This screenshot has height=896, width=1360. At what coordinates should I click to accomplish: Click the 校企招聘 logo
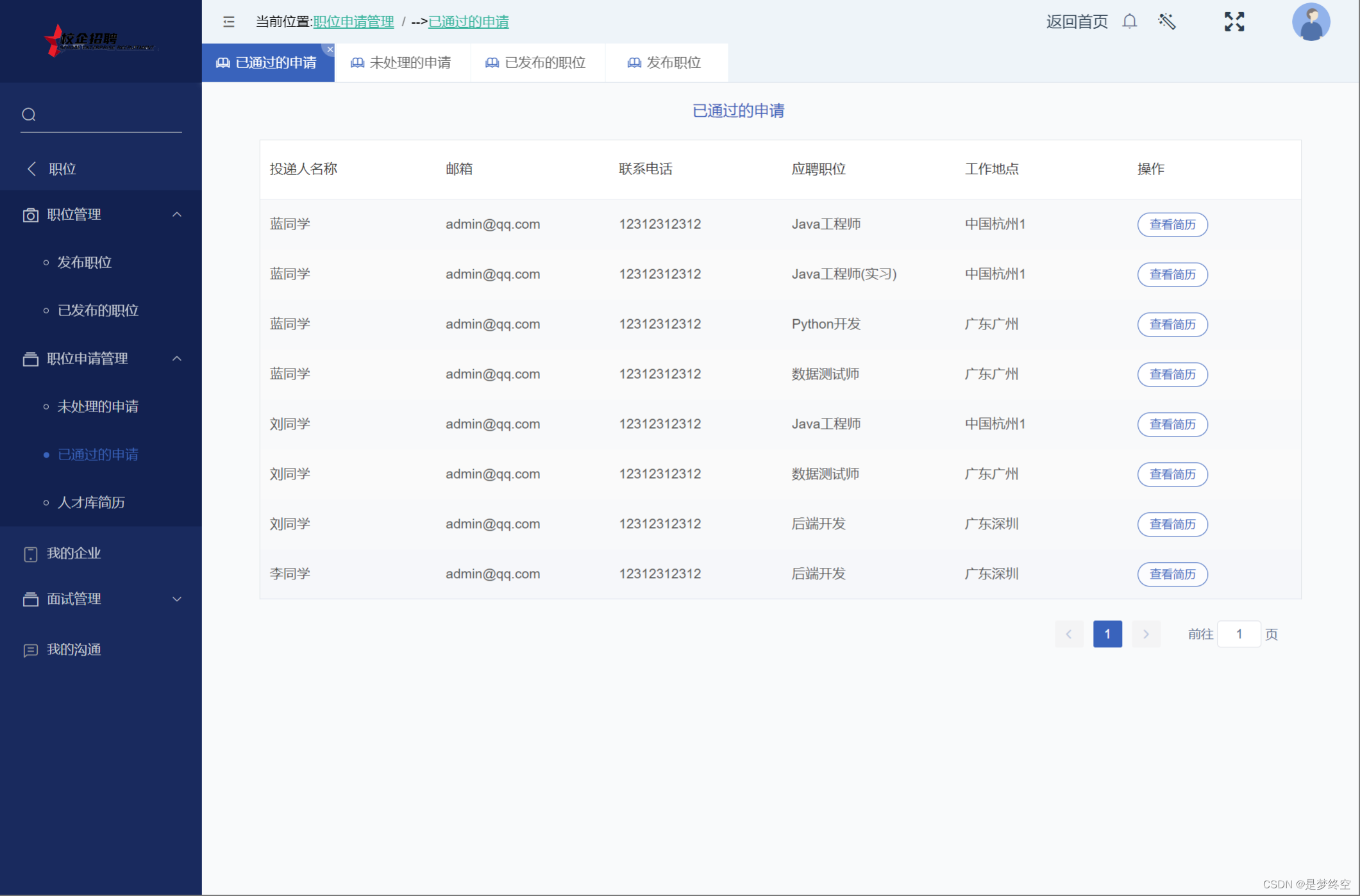coord(101,40)
